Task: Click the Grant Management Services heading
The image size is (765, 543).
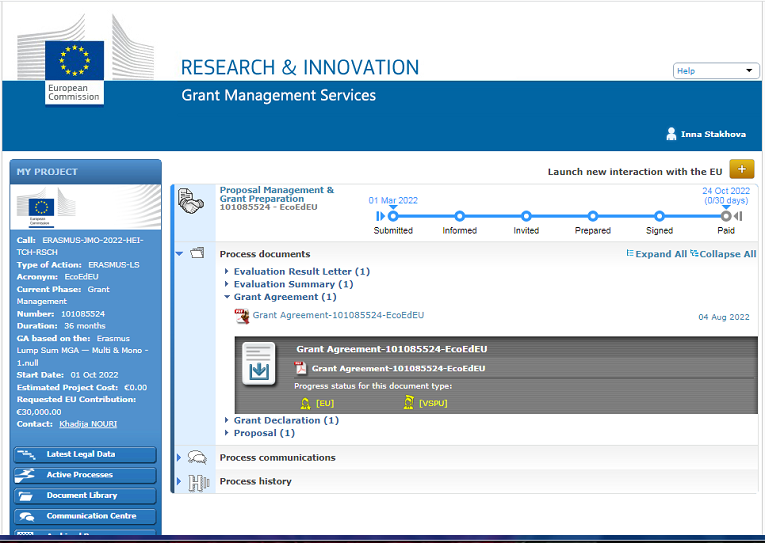Action: point(279,95)
